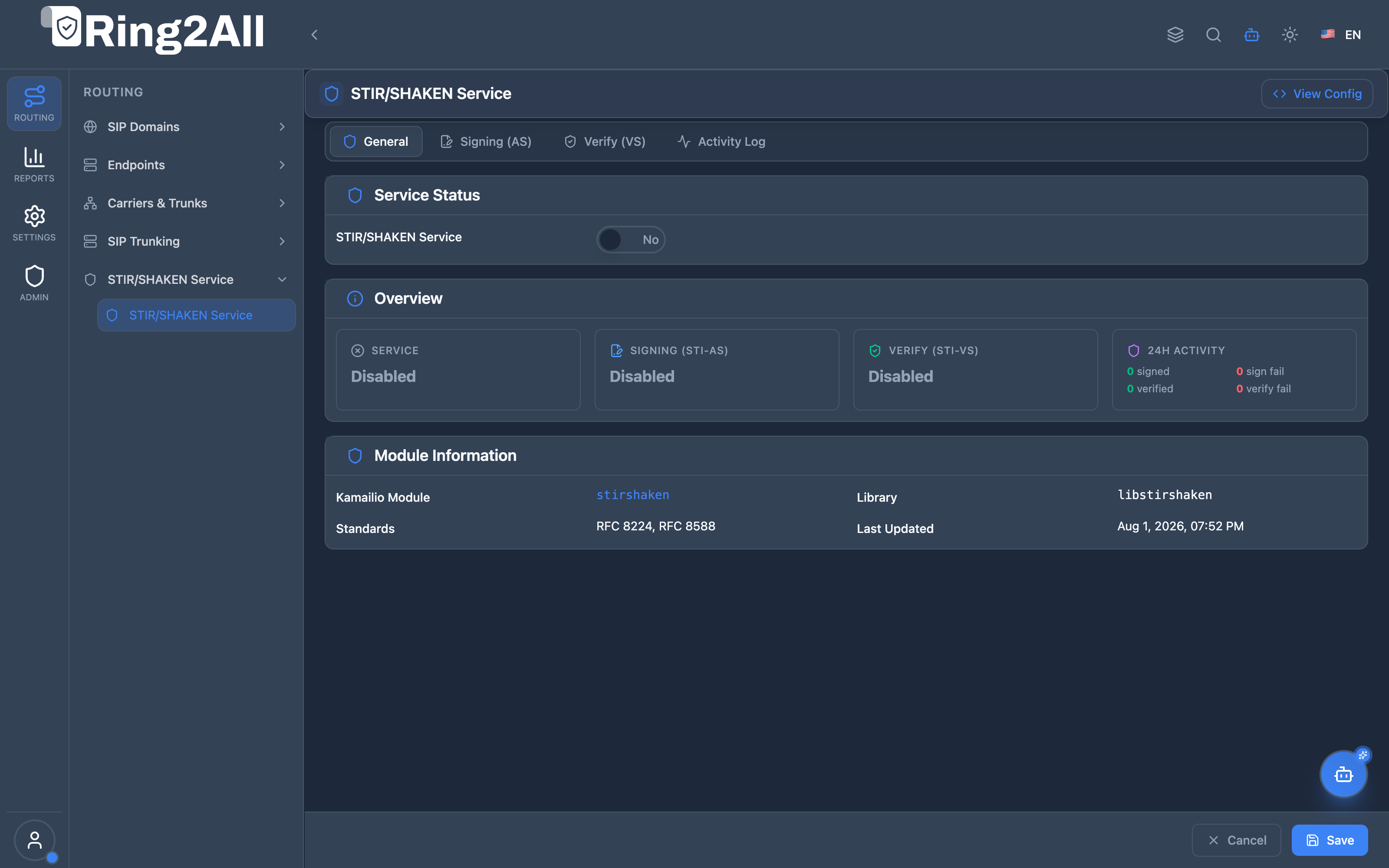Enable the STIR/SHAKEN Service toggle

coord(631,240)
